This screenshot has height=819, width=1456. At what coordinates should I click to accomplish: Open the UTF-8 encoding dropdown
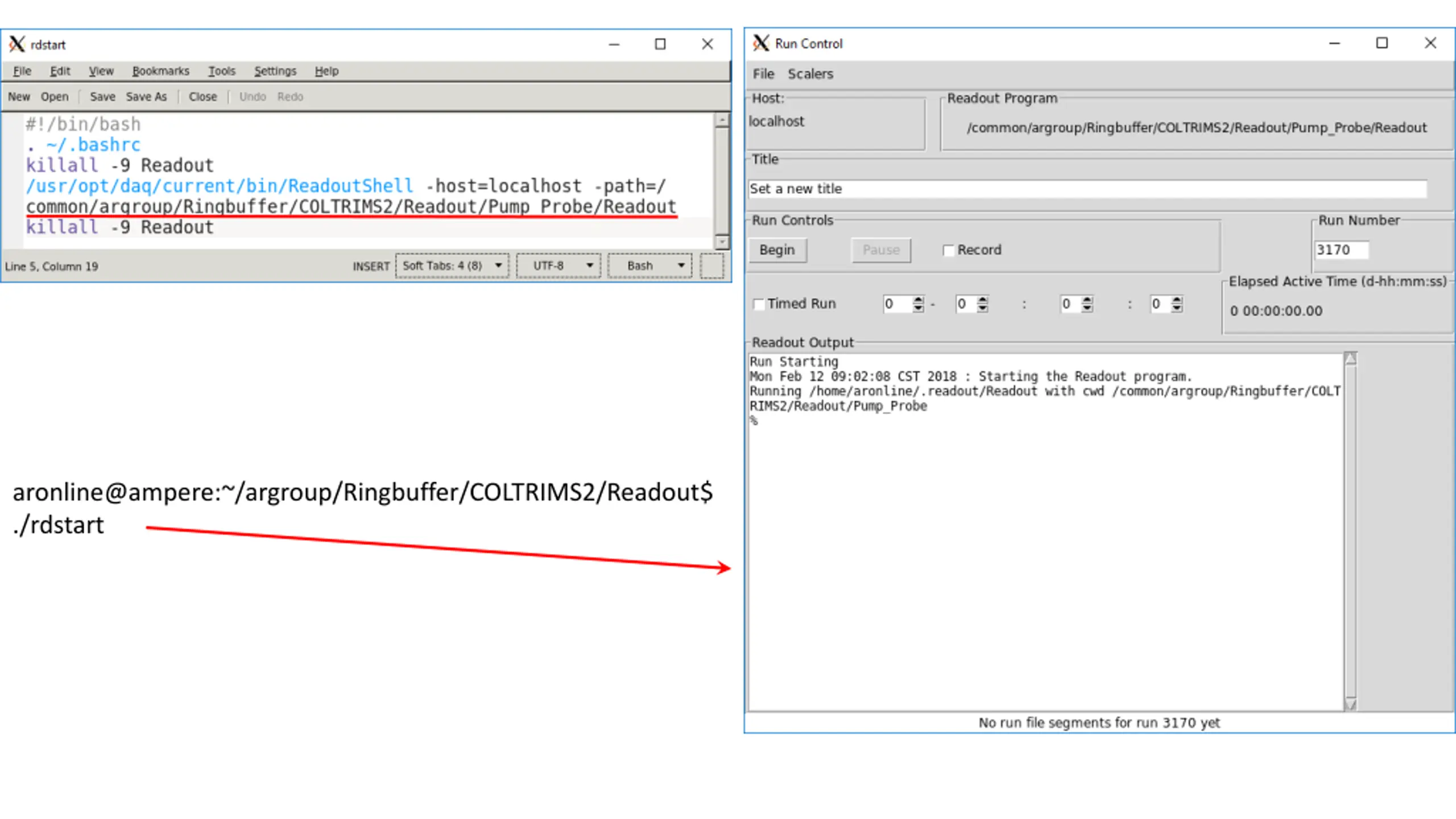[x=558, y=266]
